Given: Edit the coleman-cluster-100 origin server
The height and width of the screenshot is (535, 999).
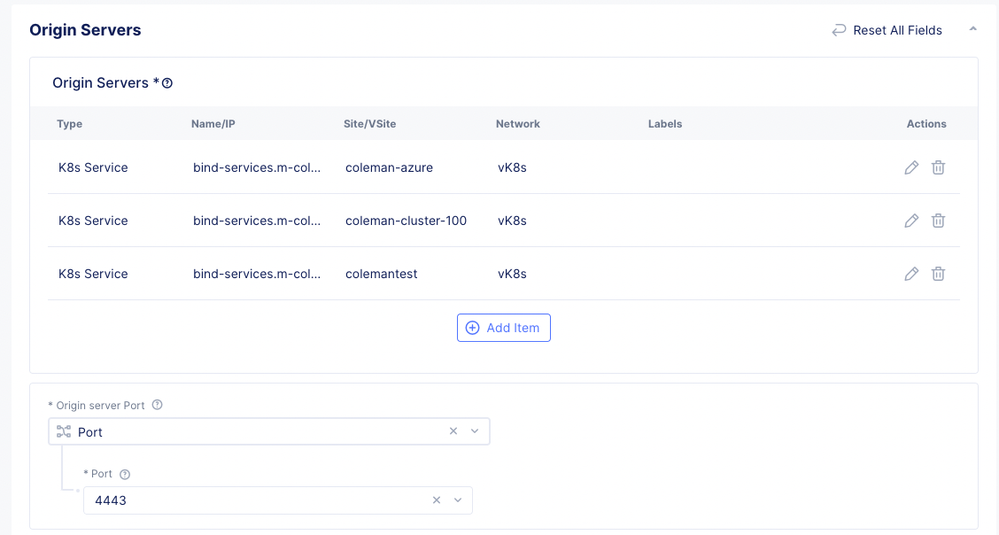Looking at the screenshot, I should (911, 221).
